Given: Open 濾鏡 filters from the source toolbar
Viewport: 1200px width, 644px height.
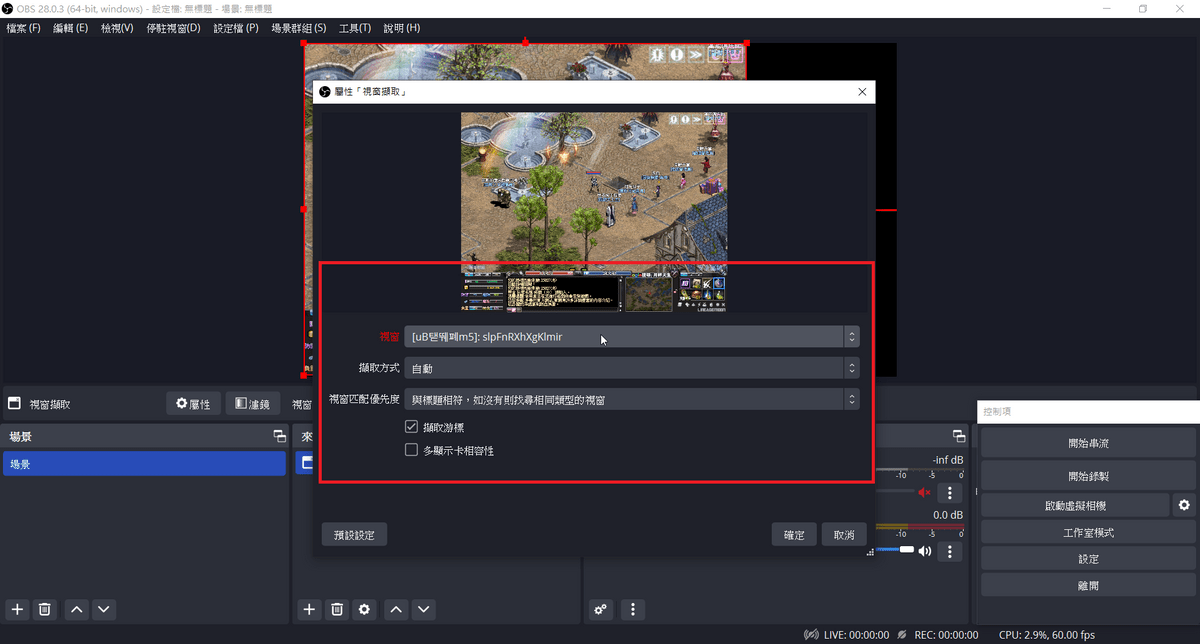Looking at the screenshot, I should [x=252, y=404].
